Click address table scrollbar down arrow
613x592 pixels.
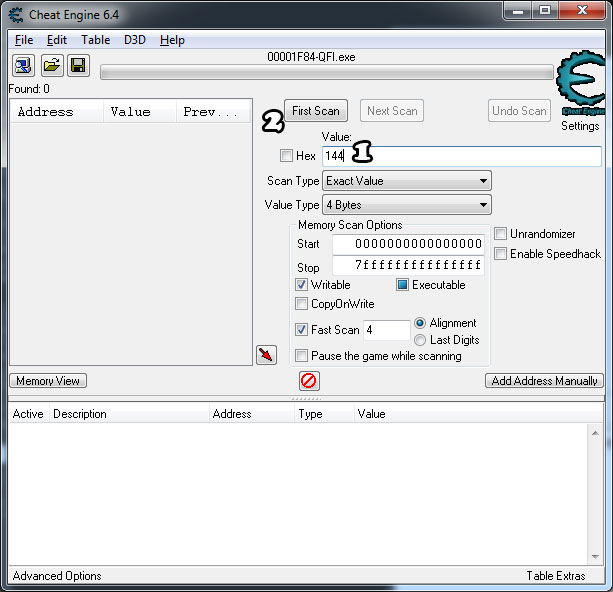click(595, 557)
